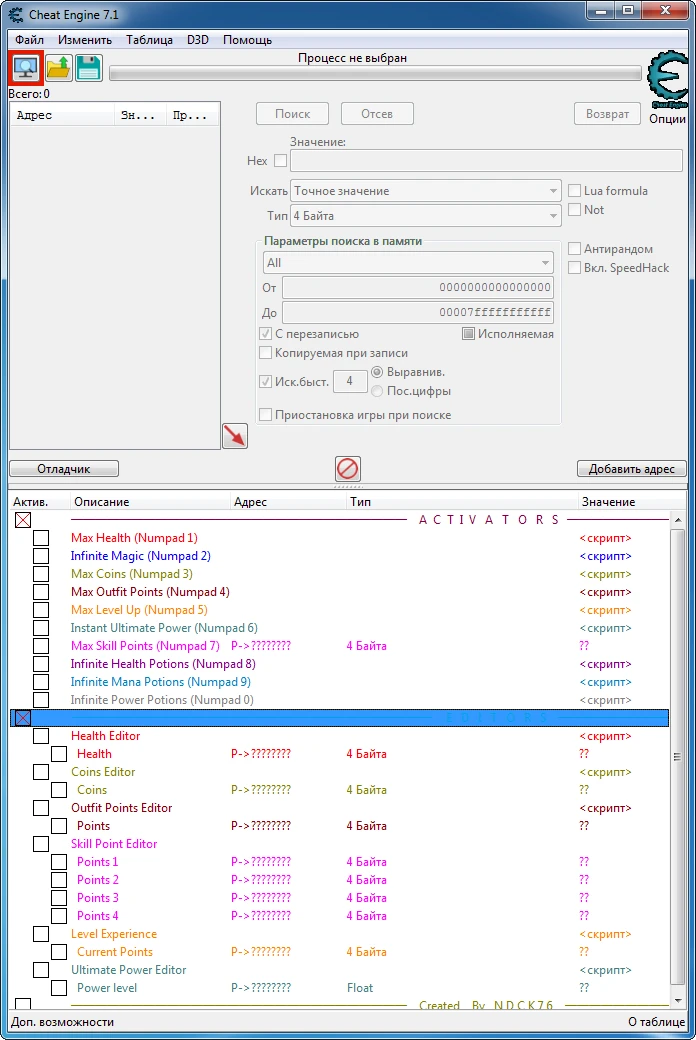Toggle the Hex checkbox
Image resolution: width=696 pixels, height=1040 pixels.
pyautogui.click(x=281, y=161)
